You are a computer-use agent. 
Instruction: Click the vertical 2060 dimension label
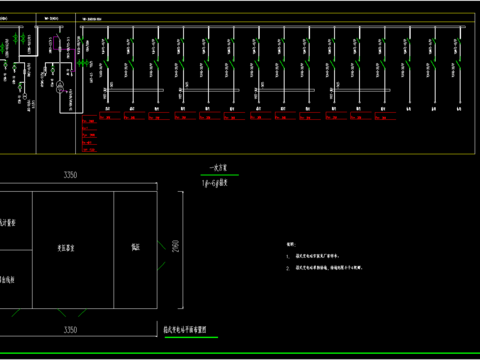(176, 246)
